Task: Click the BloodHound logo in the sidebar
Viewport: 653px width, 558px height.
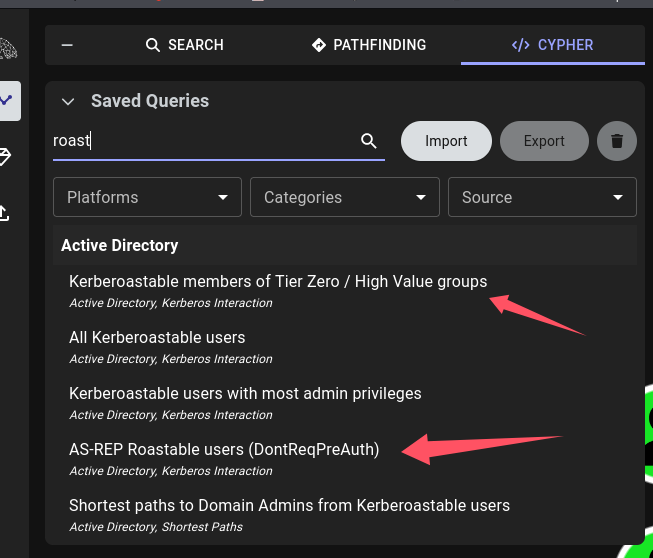Action: coord(8,49)
